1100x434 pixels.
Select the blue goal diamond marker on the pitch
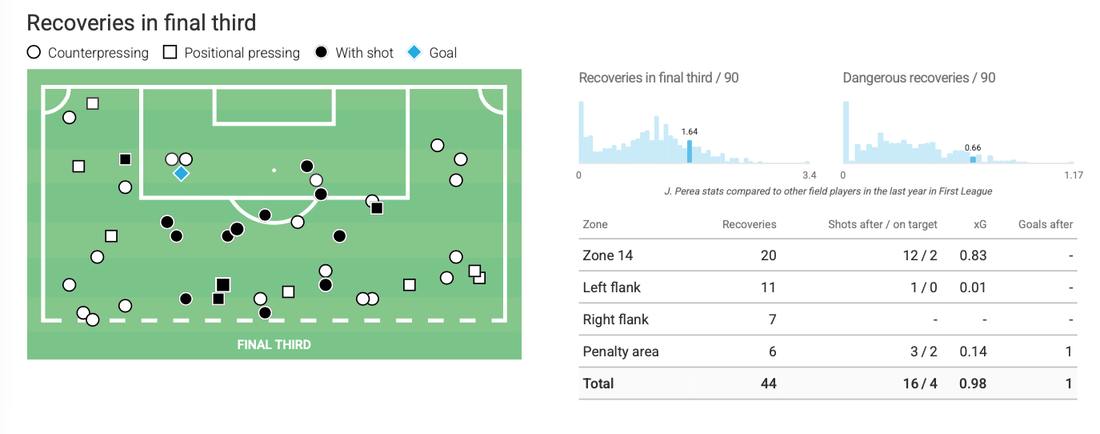click(x=181, y=173)
